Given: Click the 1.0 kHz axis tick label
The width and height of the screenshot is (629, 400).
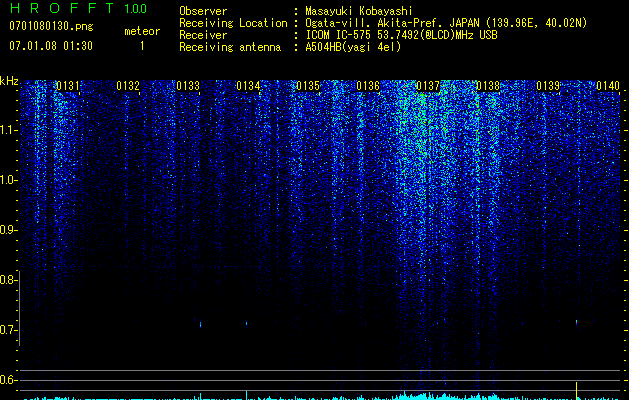Looking at the screenshot, I should click(8, 180).
